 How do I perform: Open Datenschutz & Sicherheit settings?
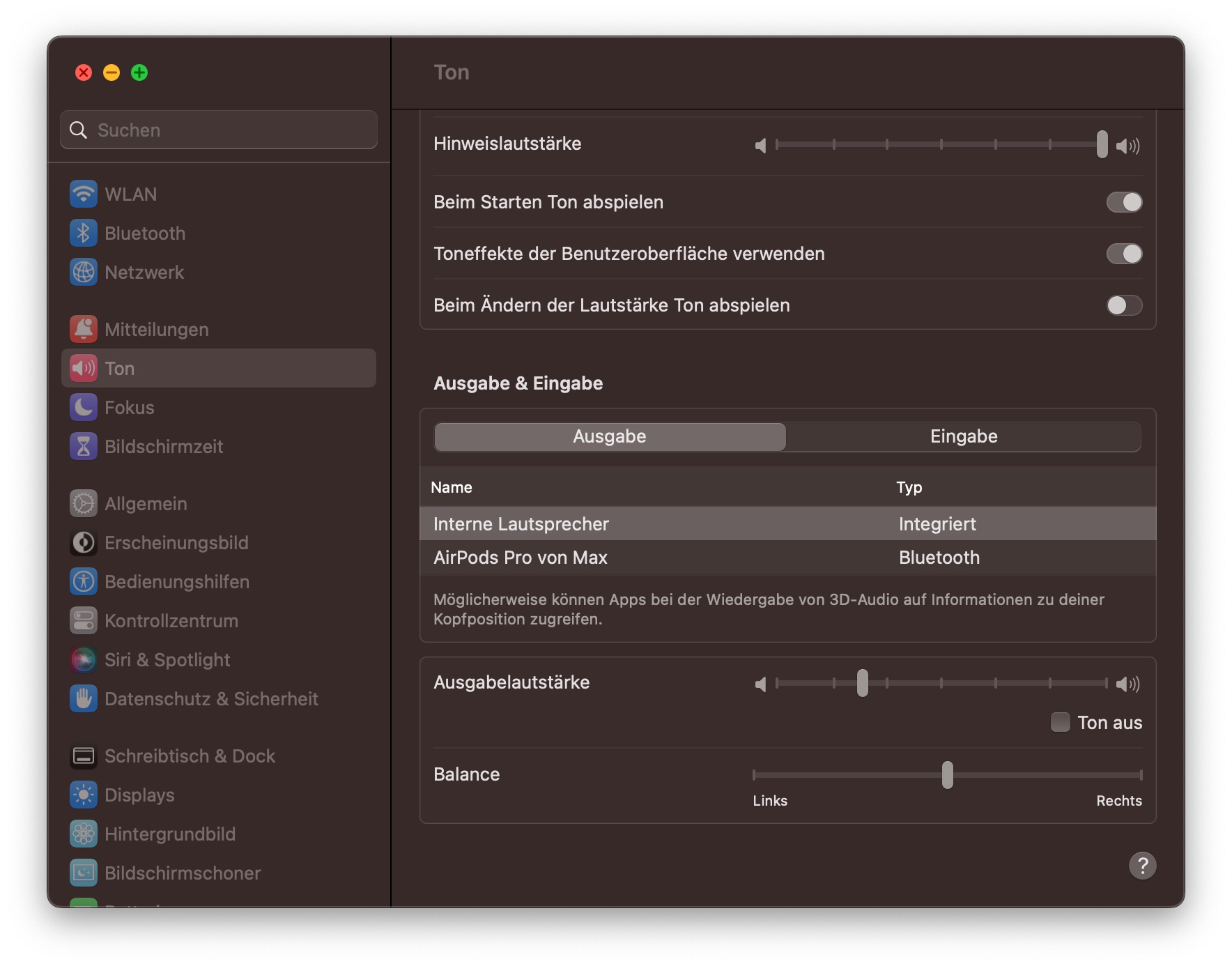pyautogui.click(x=210, y=699)
